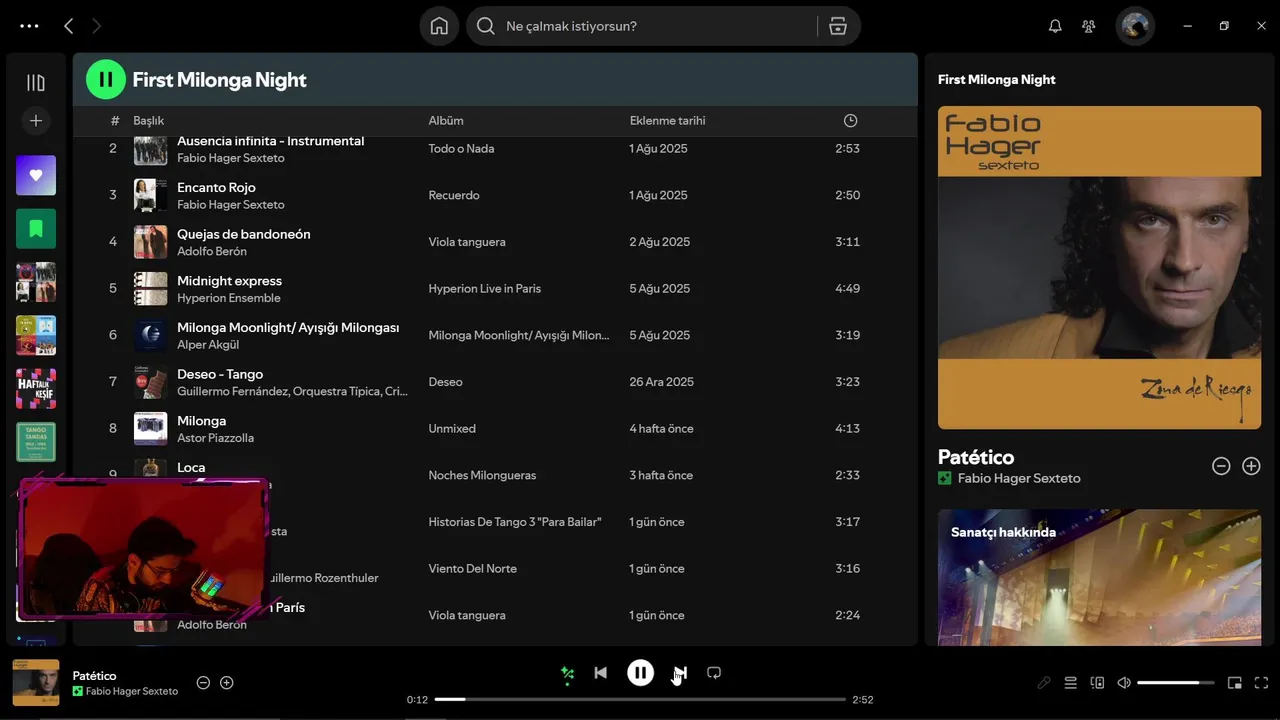Viewport: 1280px width, 720px height.
Task: Open the Zona de Riesgo album artwork
Action: [x=1099, y=268]
